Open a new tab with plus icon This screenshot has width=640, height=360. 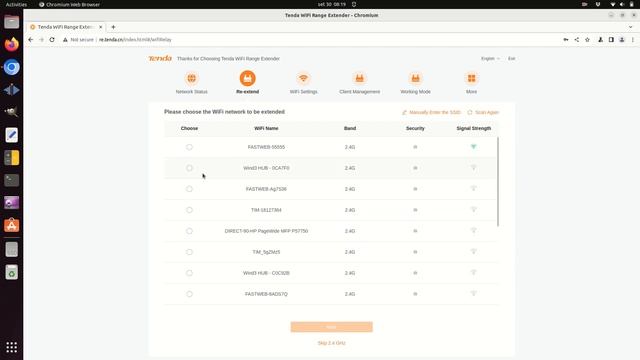pyautogui.click(x=113, y=27)
